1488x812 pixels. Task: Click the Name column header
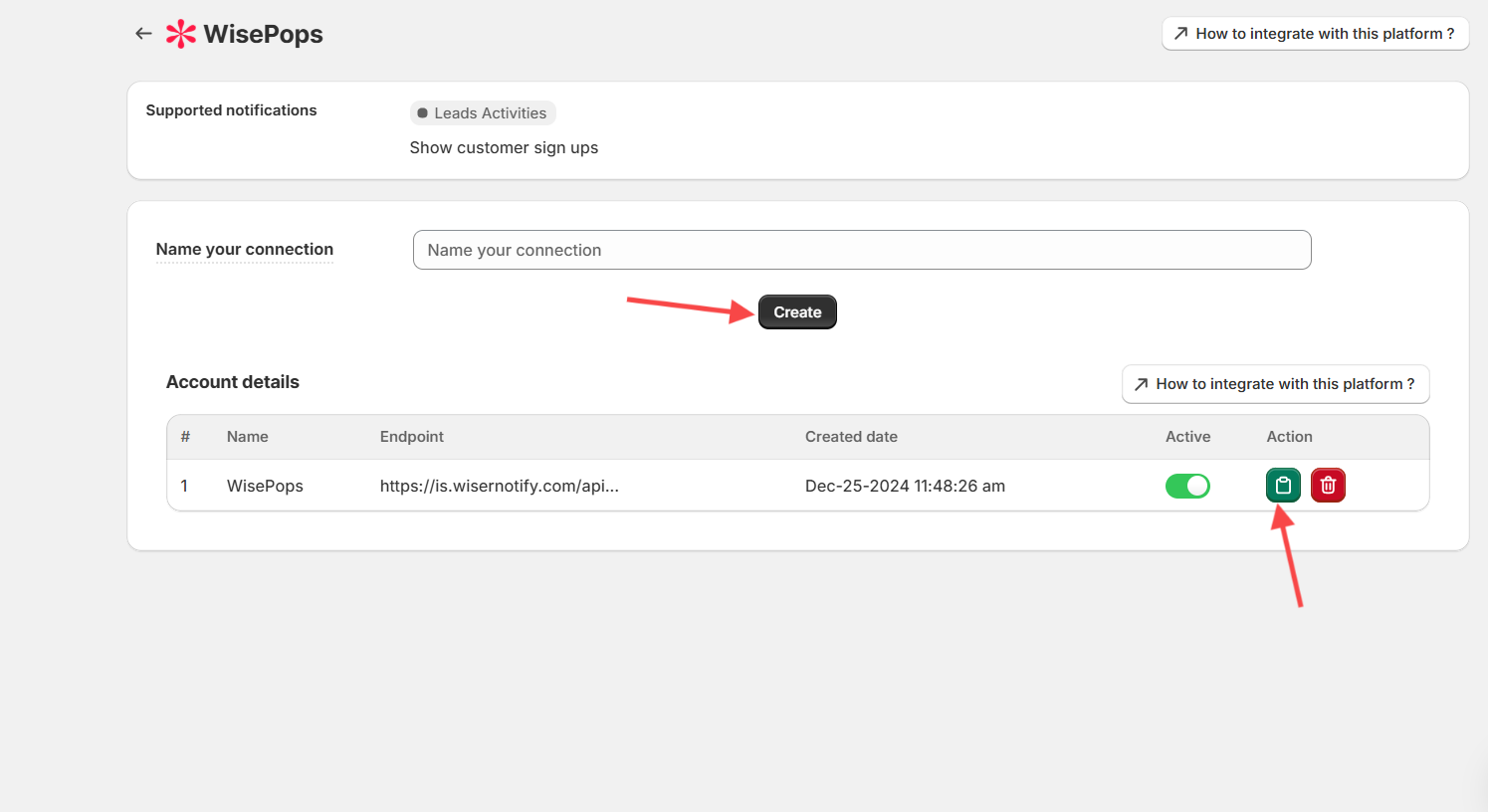pyautogui.click(x=248, y=437)
